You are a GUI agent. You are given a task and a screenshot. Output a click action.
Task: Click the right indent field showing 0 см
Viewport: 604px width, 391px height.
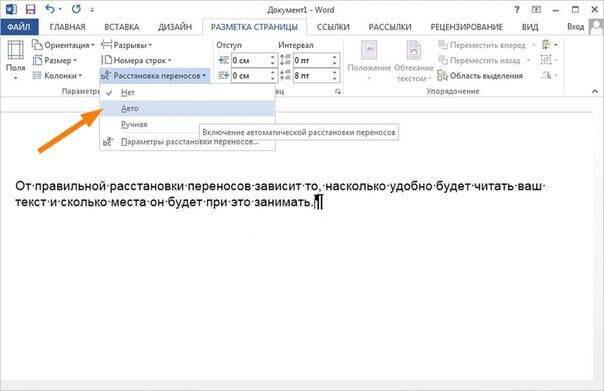250,76
